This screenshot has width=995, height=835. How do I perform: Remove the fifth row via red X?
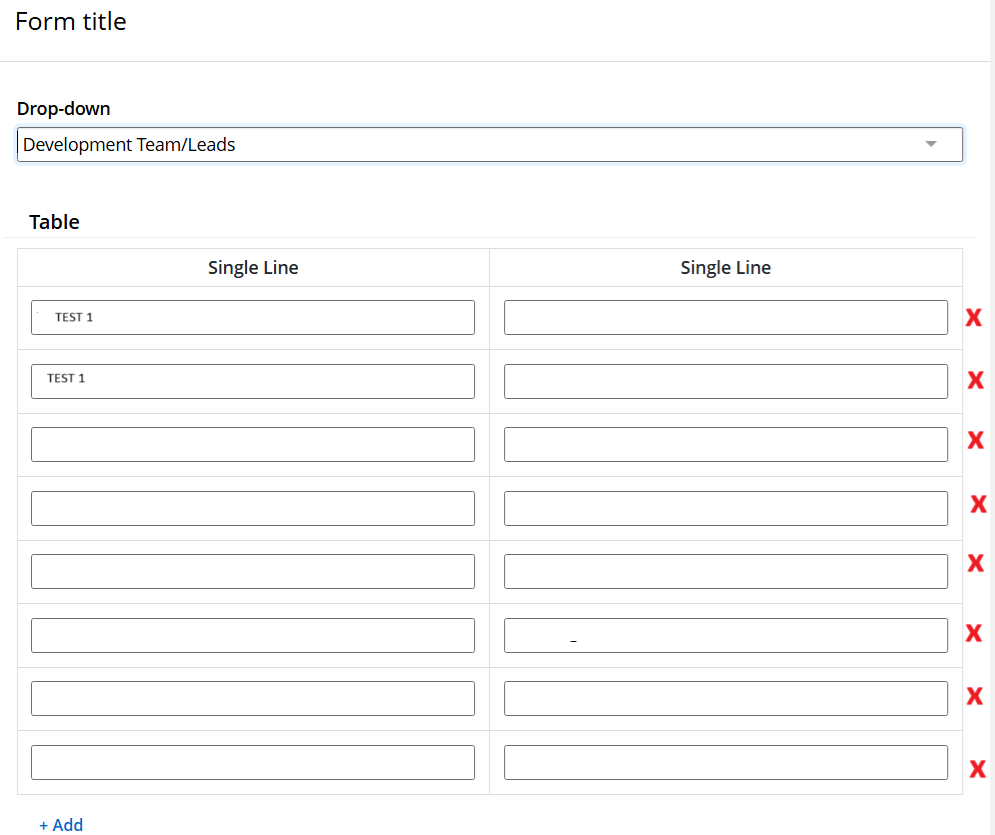point(975,563)
